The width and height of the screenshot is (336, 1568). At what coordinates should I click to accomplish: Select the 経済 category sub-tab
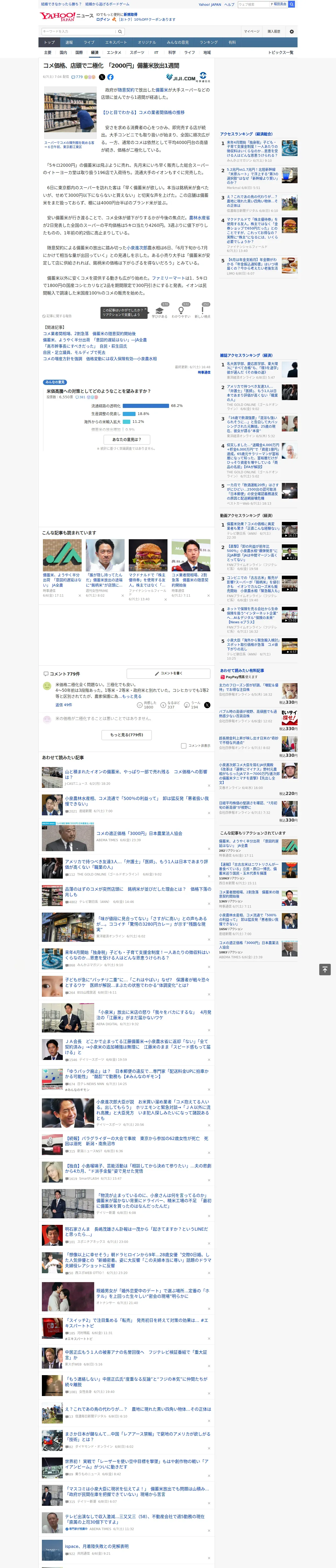coord(94,52)
